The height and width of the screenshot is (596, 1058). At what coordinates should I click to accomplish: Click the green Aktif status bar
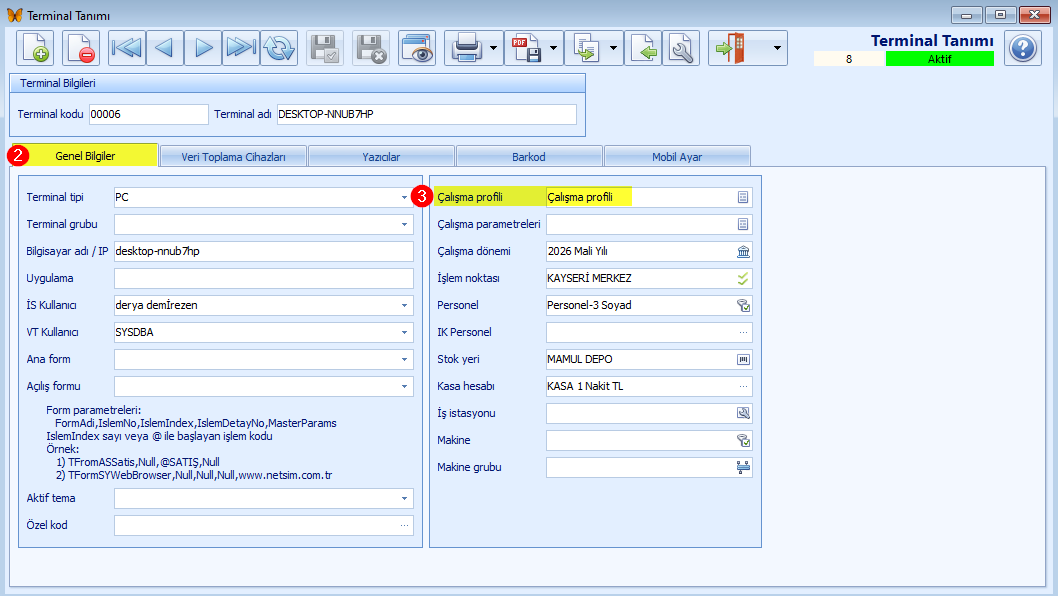(x=939, y=59)
